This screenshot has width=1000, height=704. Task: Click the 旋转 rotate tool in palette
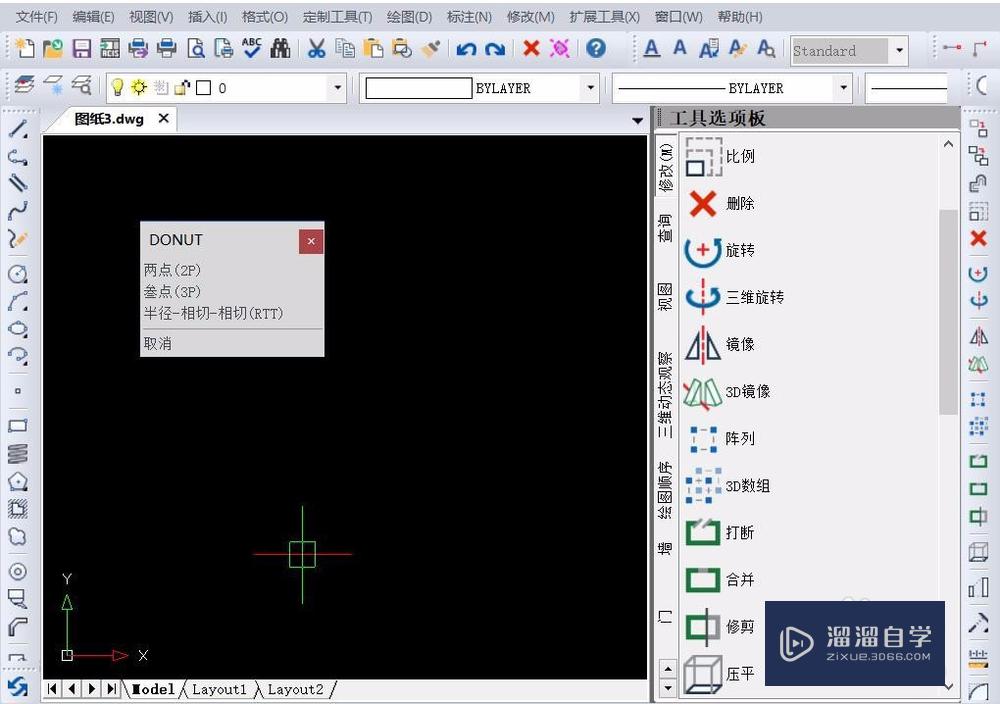[720, 250]
